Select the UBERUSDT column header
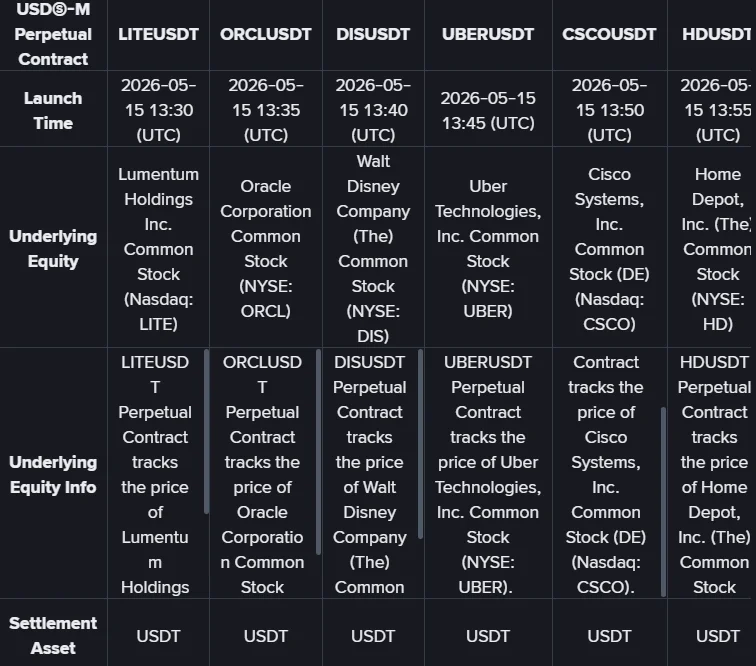This screenshot has width=756, height=666. [488, 35]
